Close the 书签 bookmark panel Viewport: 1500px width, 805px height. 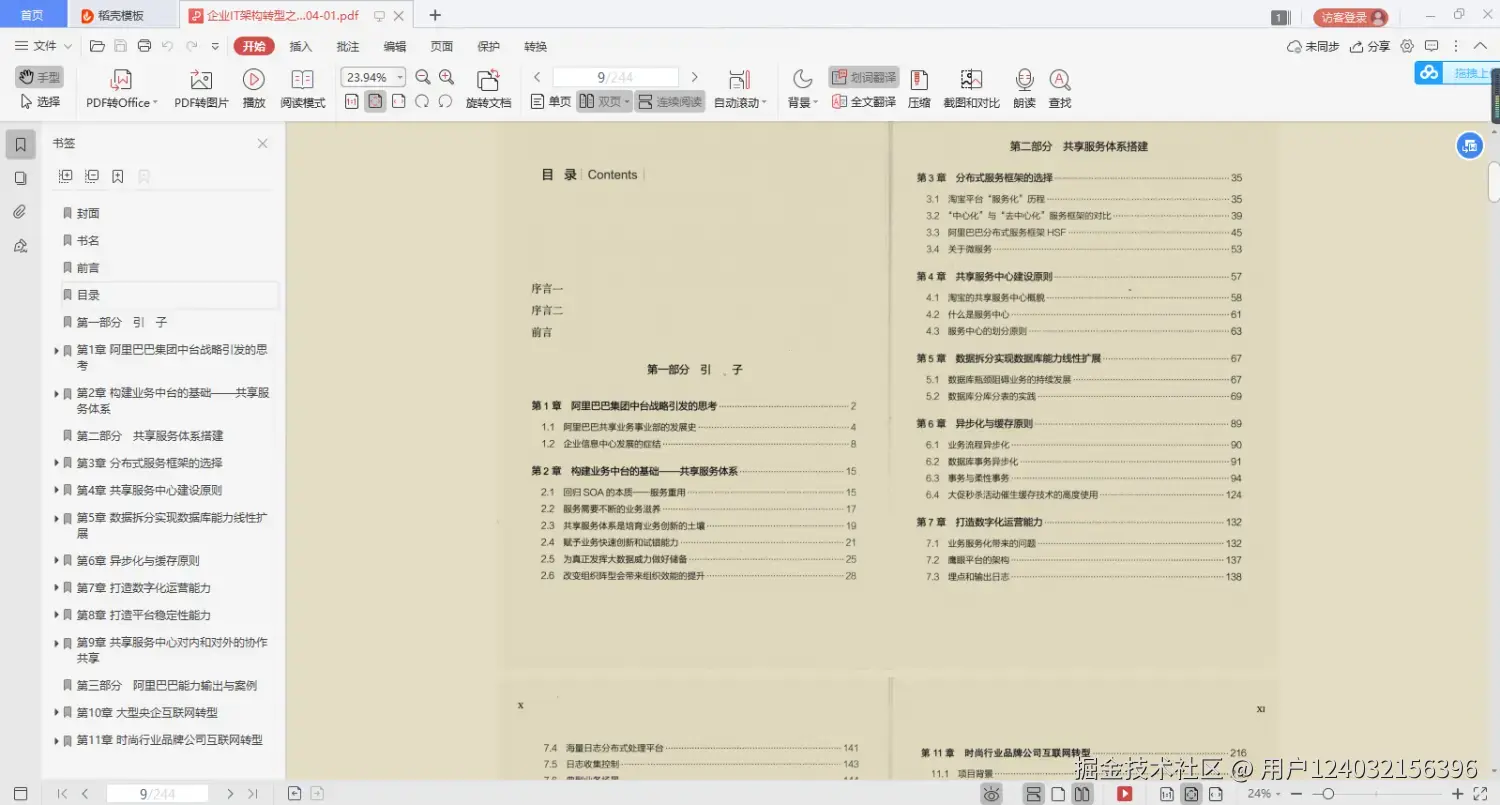click(263, 144)
